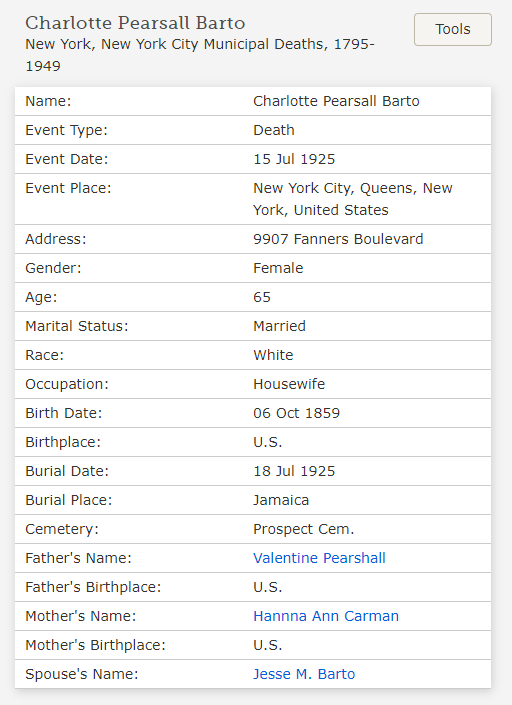Screen dimensions: 512x705
Task: Click the Birth Date value 06 Oct 1859
Action: pyautogui.click(x=296, y=413)
